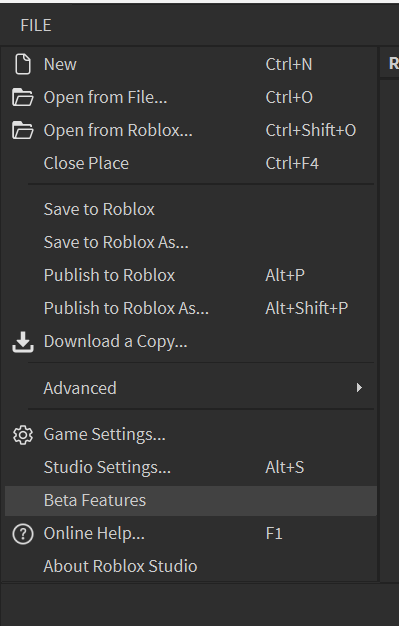Click the Download a Copy... label
Viewport: 399px width, 626px height.
(x=115, y=342)
